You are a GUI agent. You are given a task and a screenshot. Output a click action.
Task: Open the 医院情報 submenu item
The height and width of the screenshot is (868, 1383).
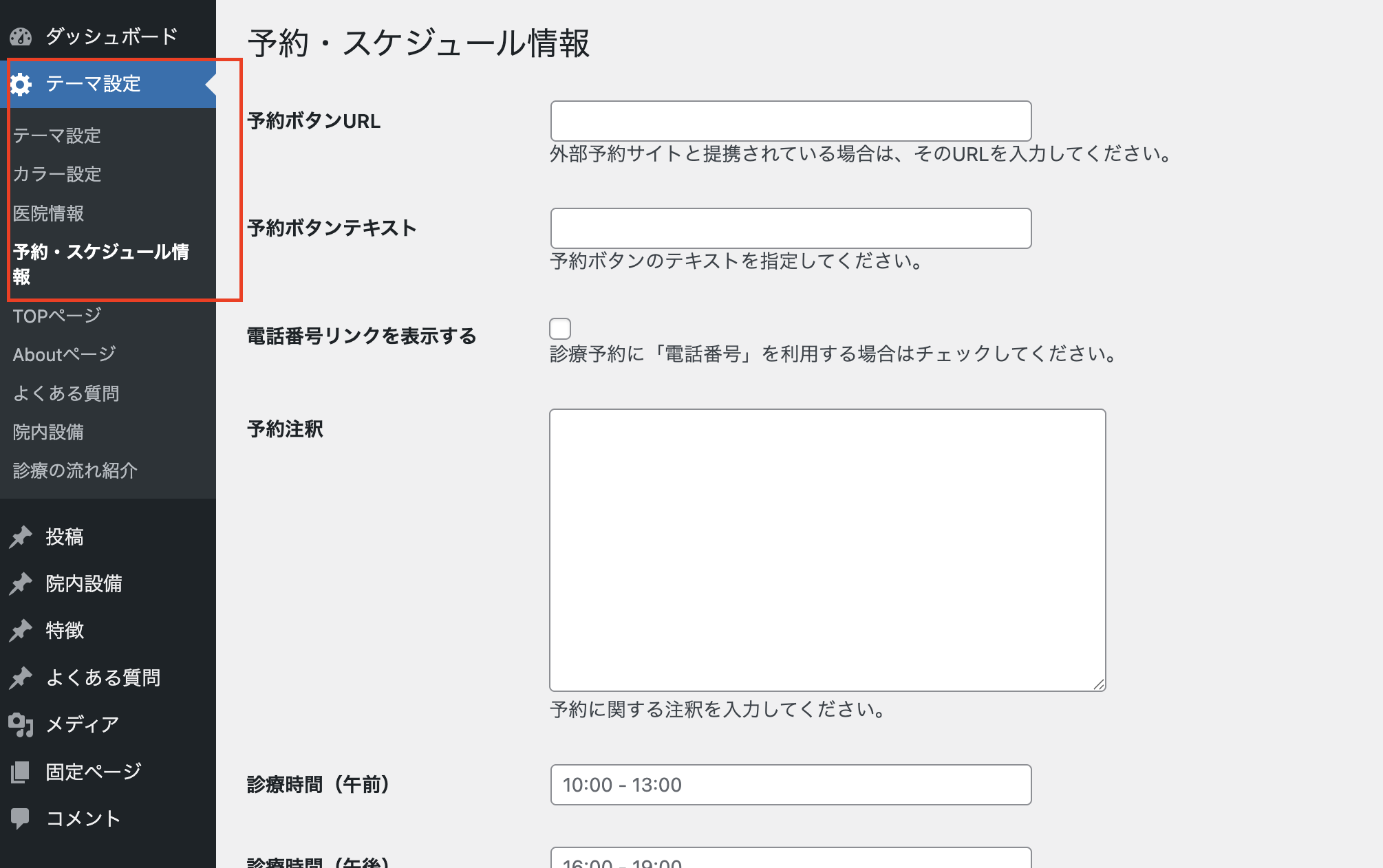48,213
